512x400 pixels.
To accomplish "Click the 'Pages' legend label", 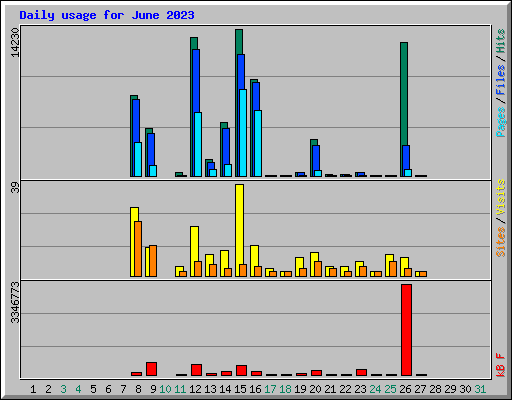I will [501, 122].
